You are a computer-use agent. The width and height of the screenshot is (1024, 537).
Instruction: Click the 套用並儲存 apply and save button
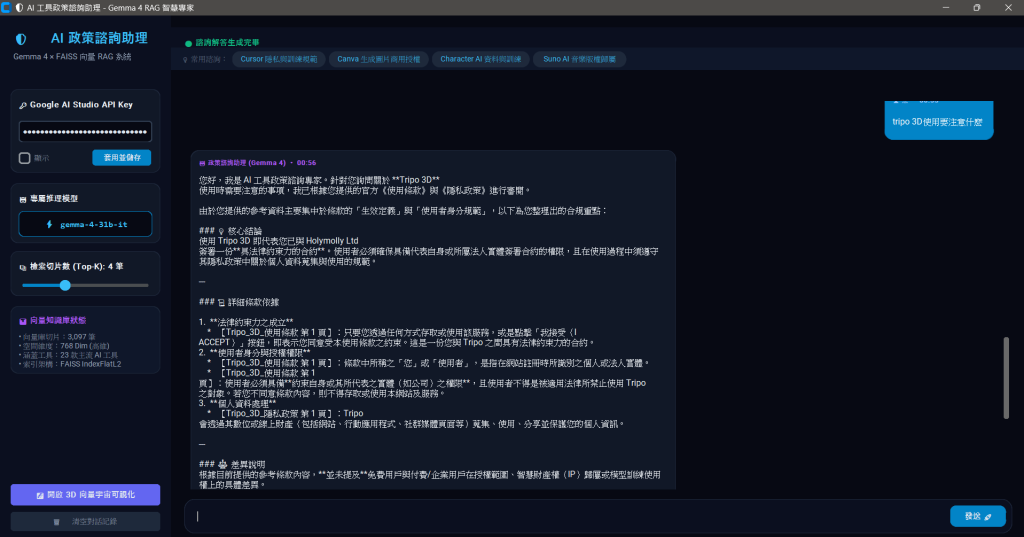(x=121, y=157)
